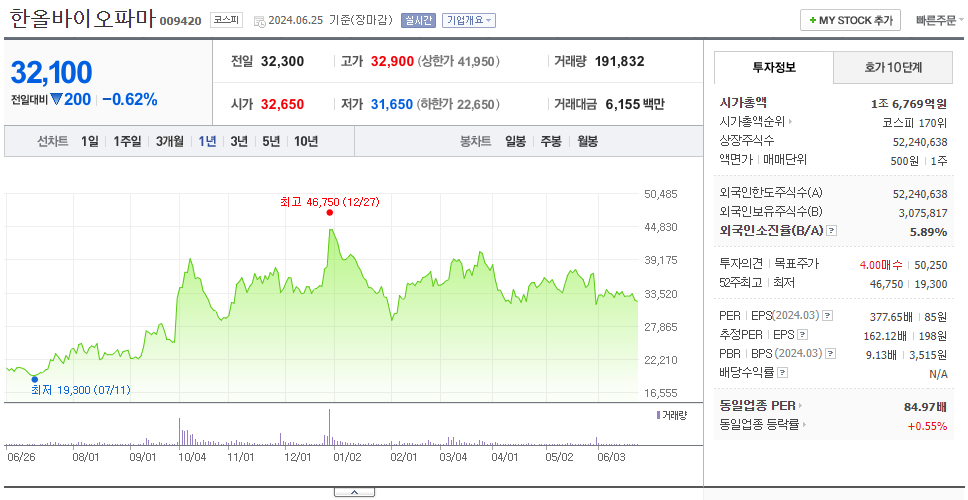Click the 전일 value 32,300
Viewport: 968px width, 500px height.
[x=282, y=62]
